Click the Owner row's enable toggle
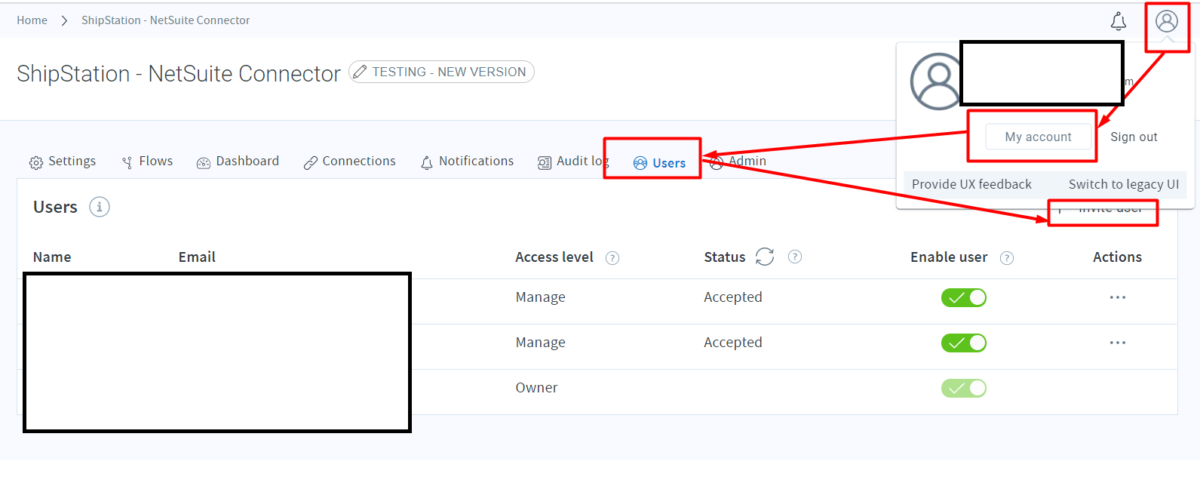Image resolution: width=1200 pixels, height=489 pixels. 964,388
